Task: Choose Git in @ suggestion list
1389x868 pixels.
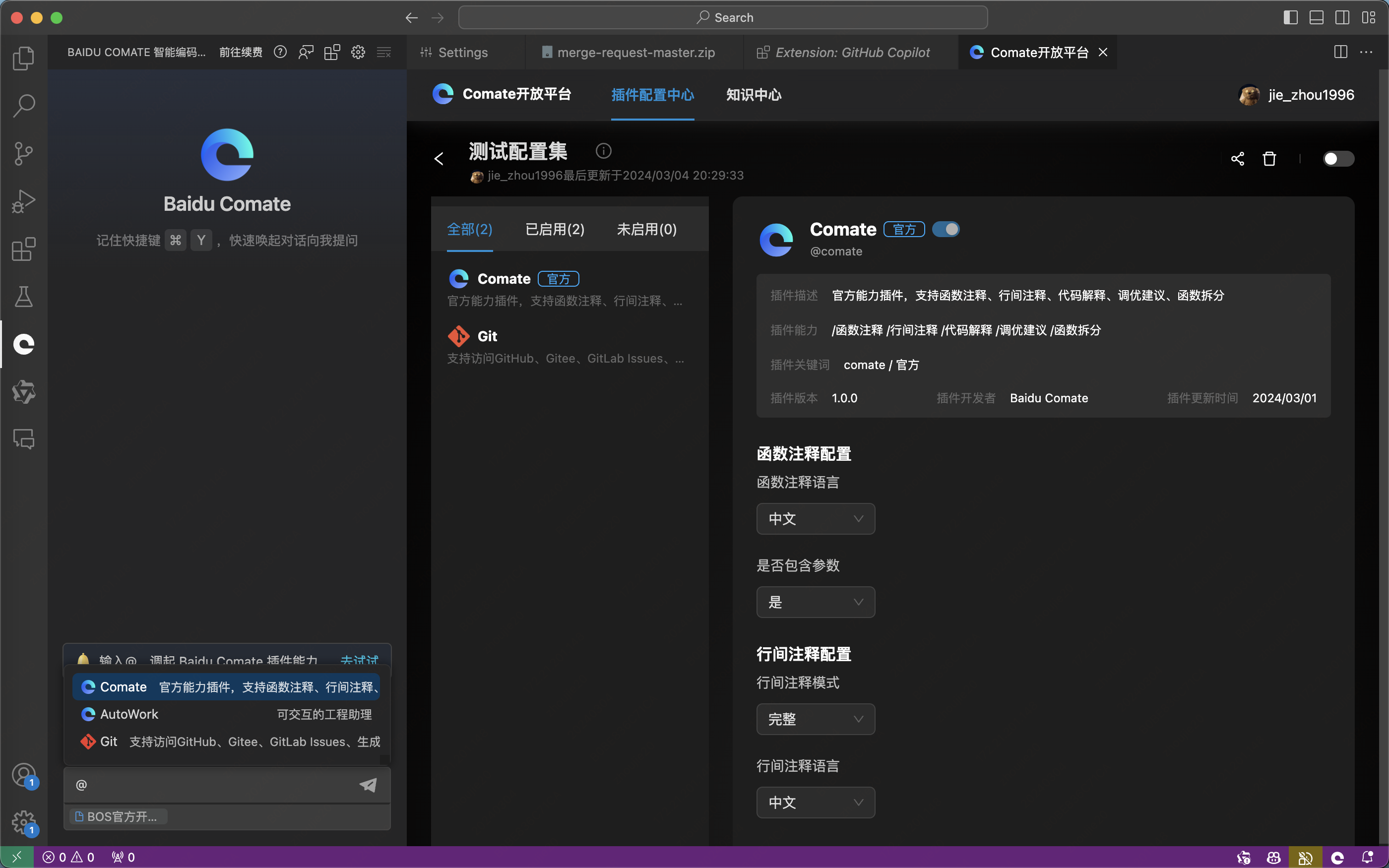Action: [x=226, y=743]
